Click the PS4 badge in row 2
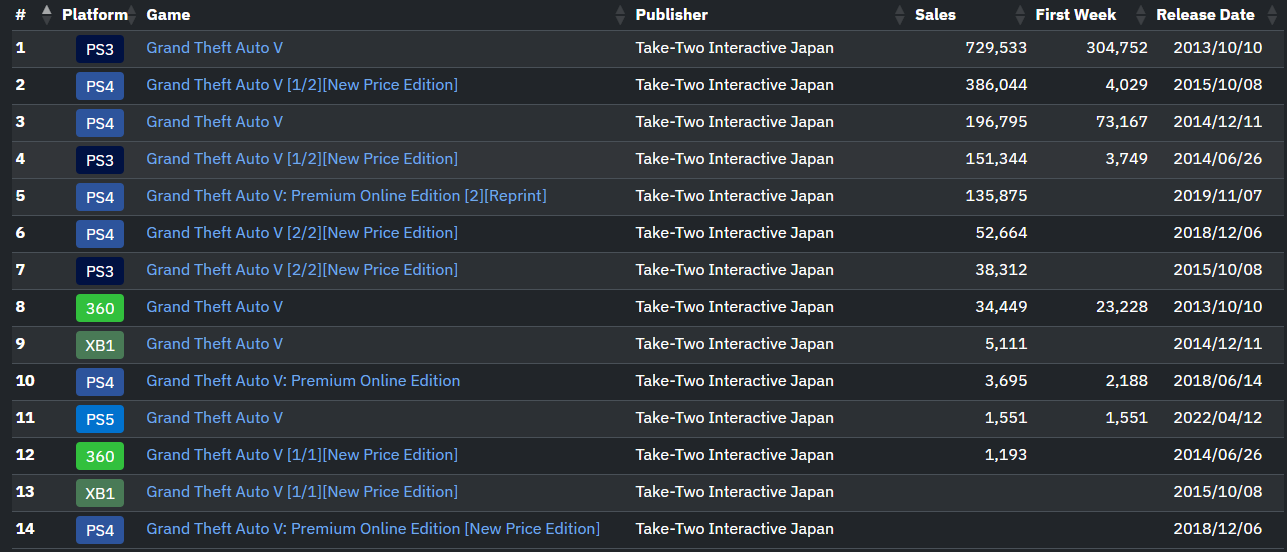This screenshot has width=1287, height=552. (100, 86)
